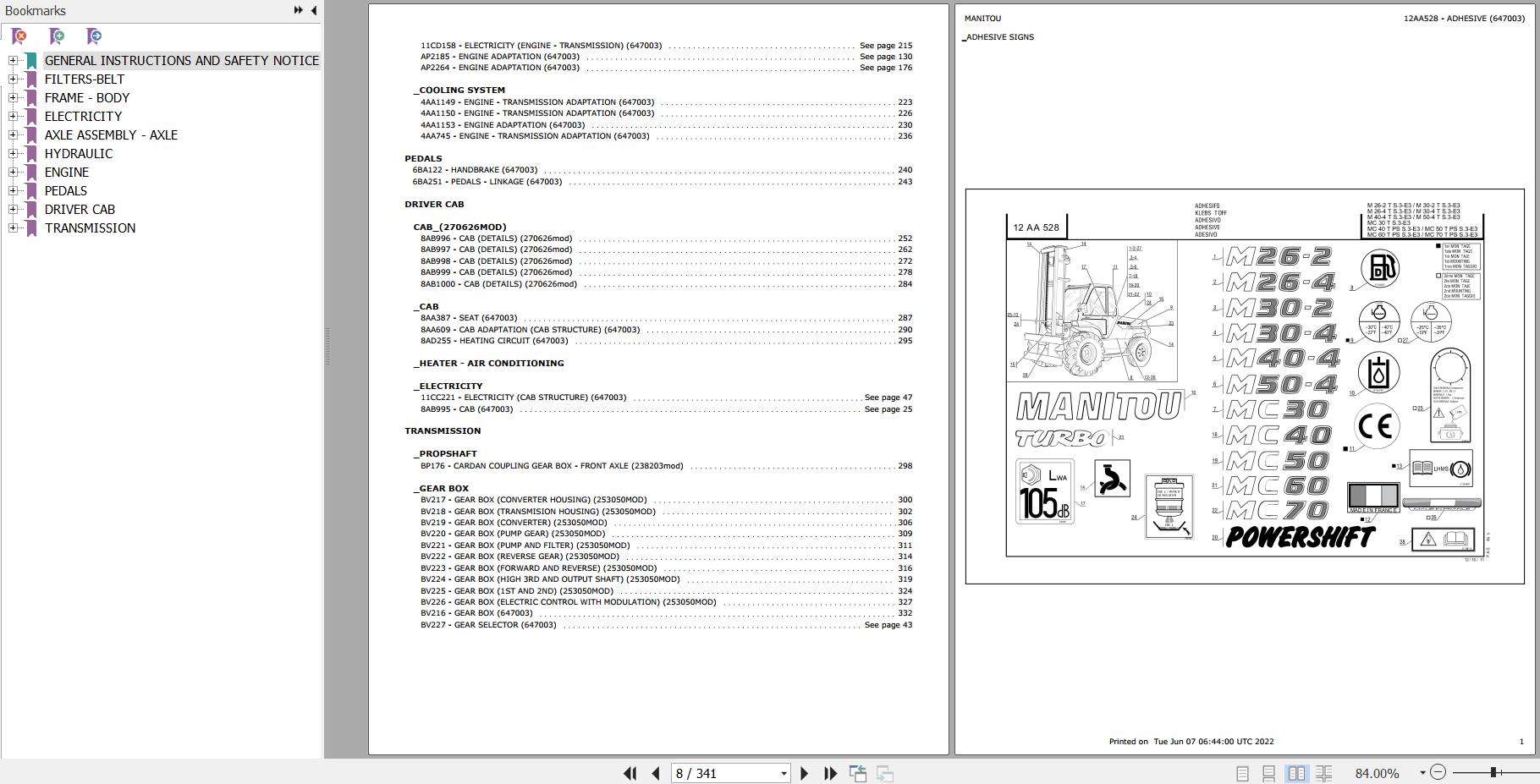Image resolution: width=1540 pixels, height=784 pixels.
Task: Click the 12AA528 - ADHESIVE (647003) page header
Action: tap(1464, 19)
